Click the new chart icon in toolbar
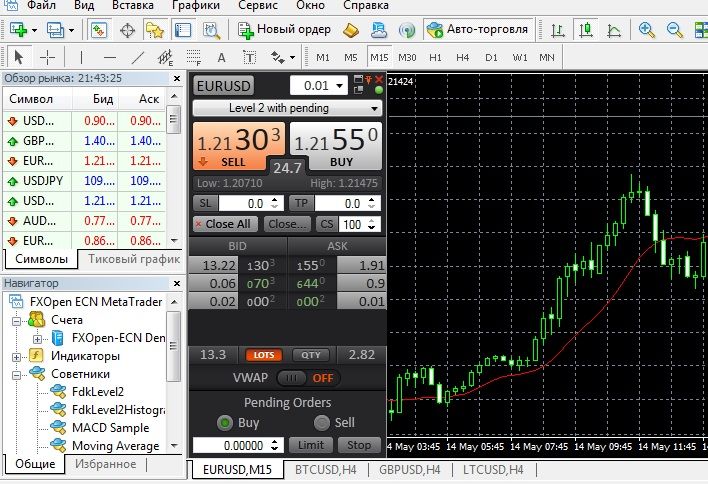The image size is (708, 484). tap(19, 30)
